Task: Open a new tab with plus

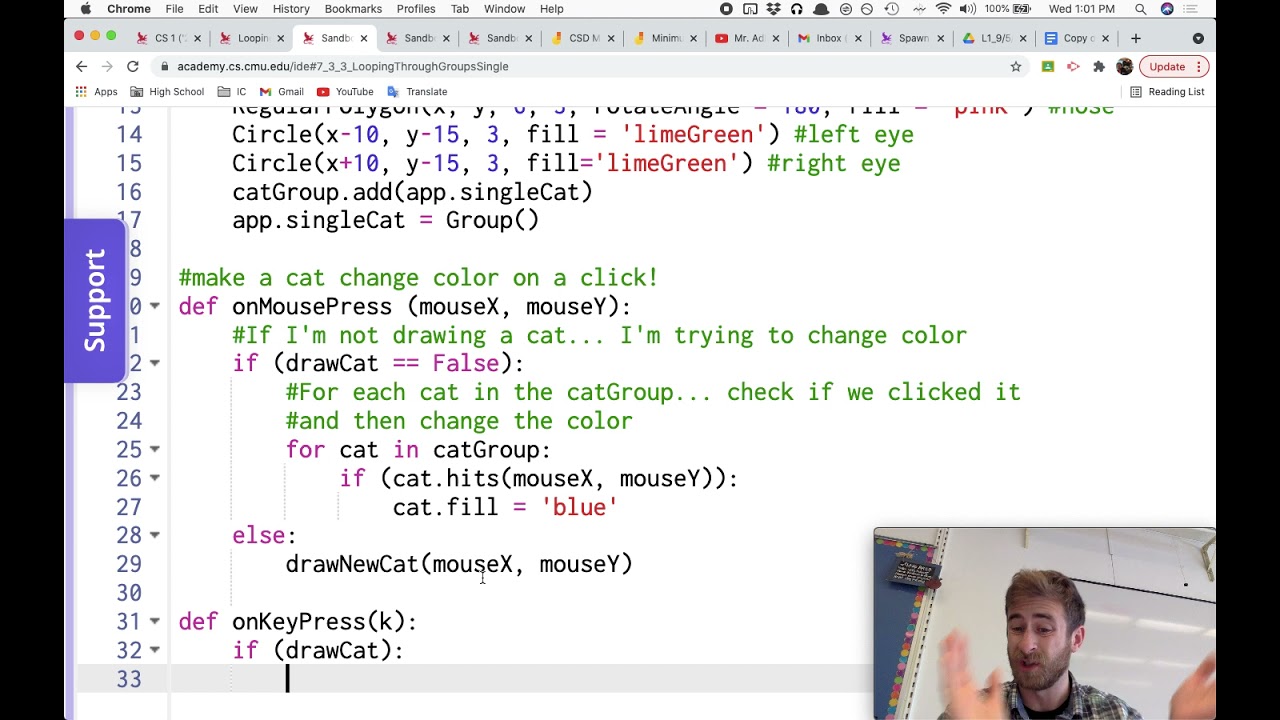Action: (x=1136, y=38)
